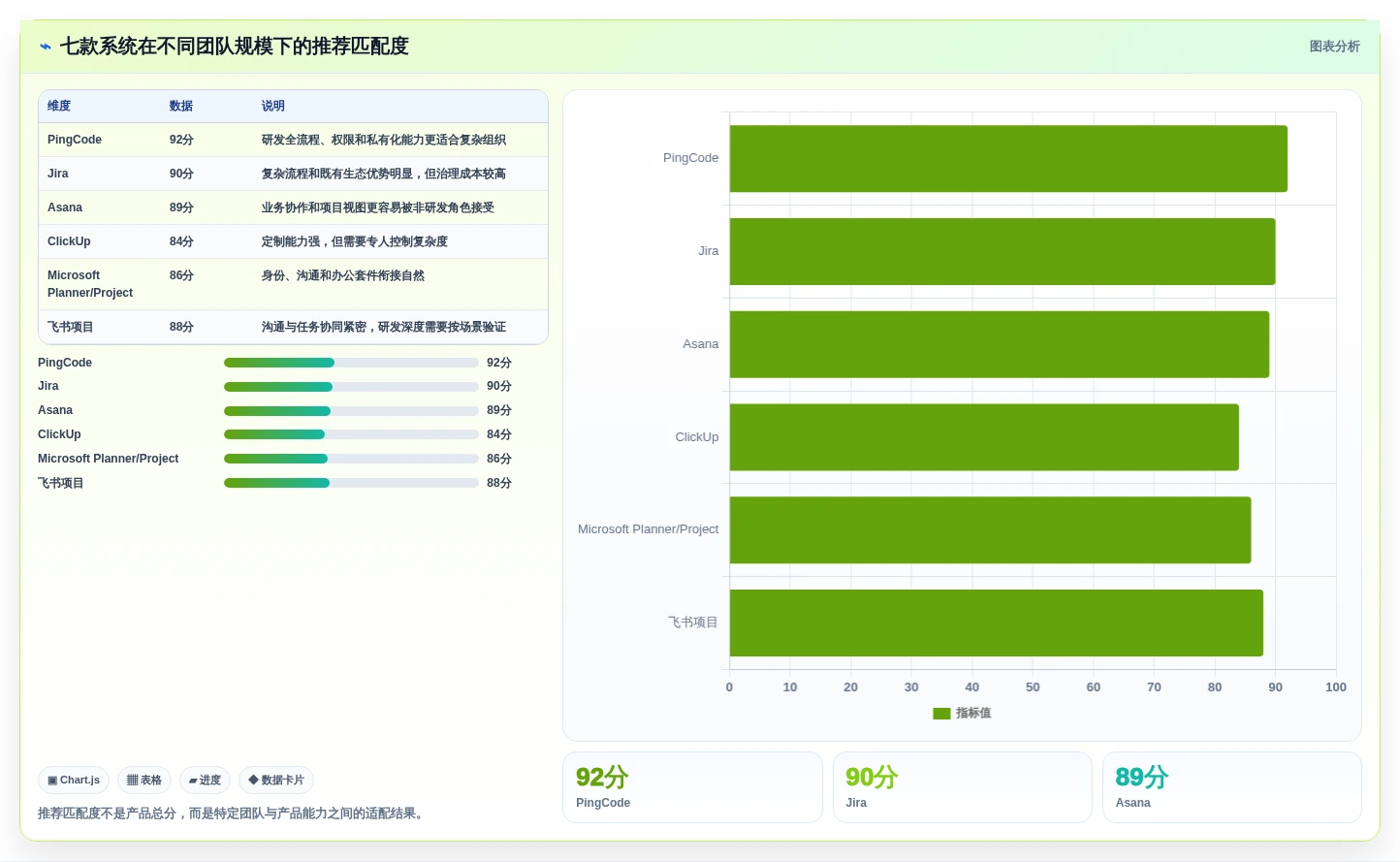
Task: Click the chart title 七款系统在不同团队规模下的推荐匹配度
Action: [x=235, y=47]
